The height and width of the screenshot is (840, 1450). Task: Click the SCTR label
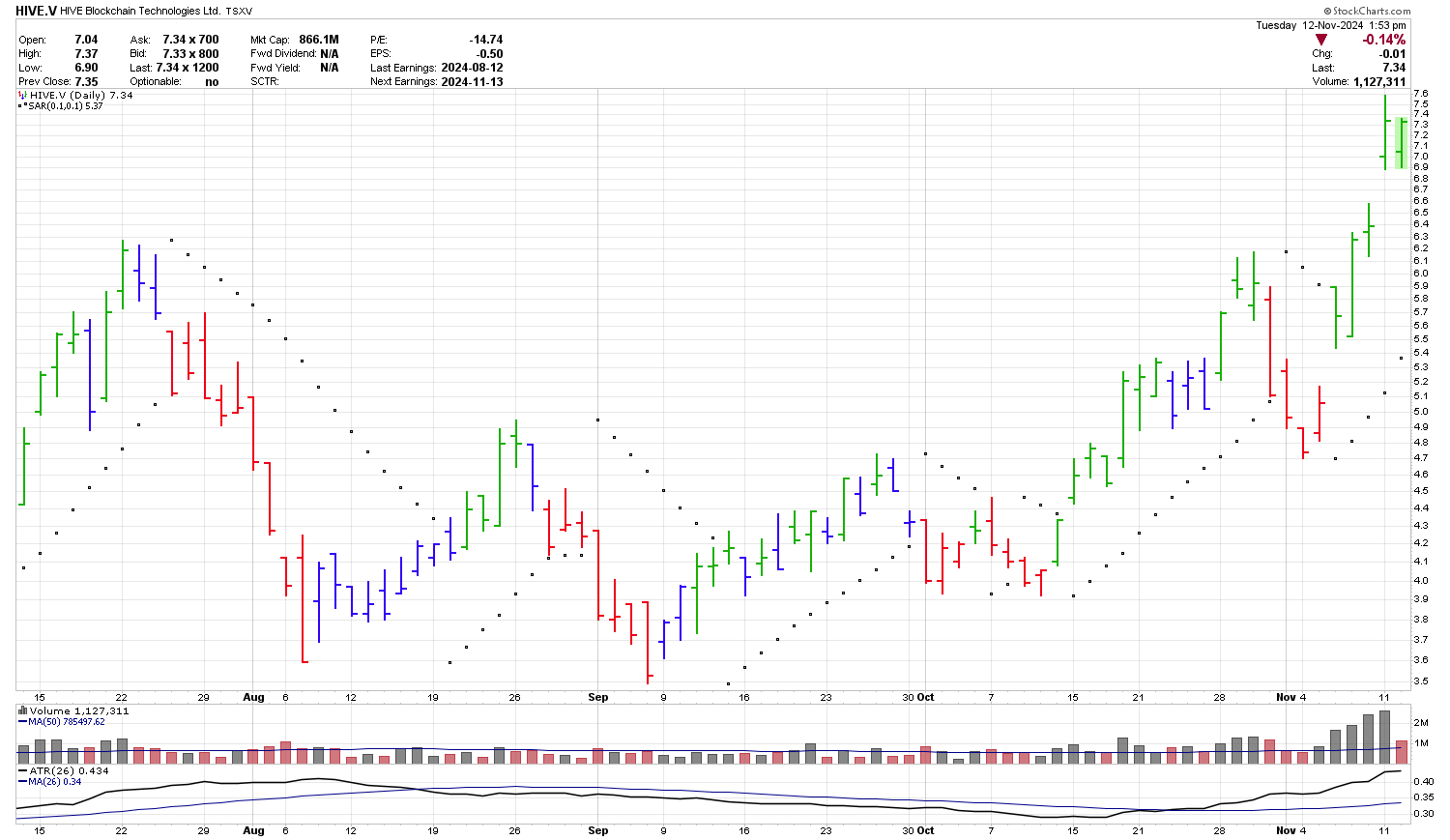(265, 82)
